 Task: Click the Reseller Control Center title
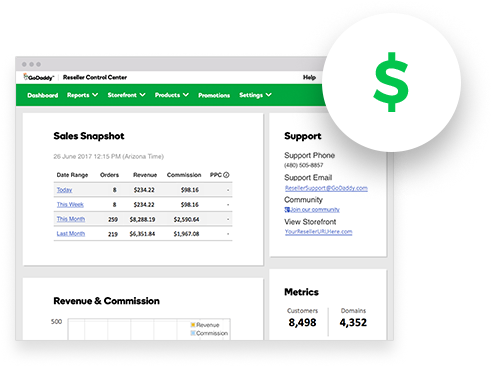pyautogui.click(x=95, y=77)
